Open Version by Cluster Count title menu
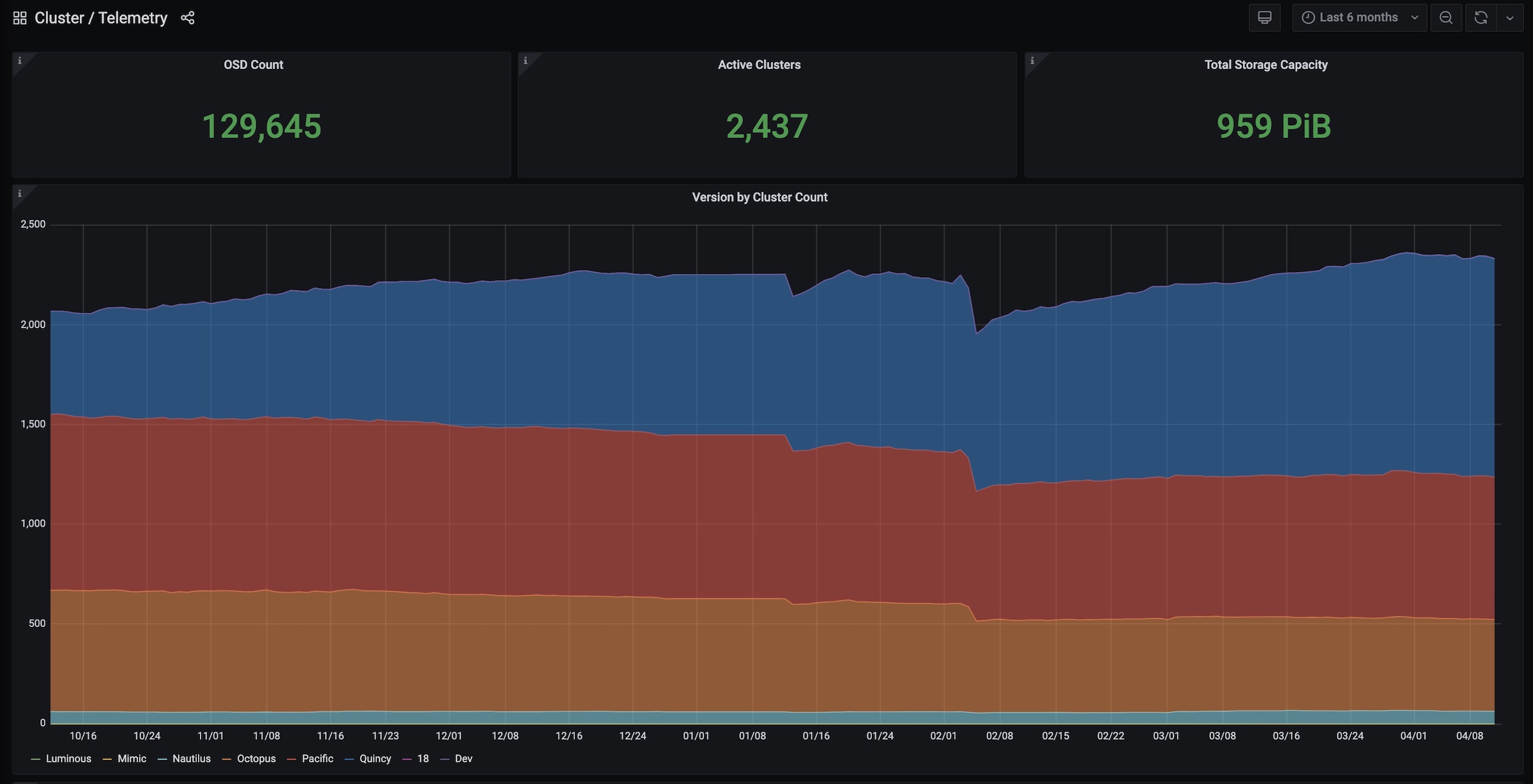The width and height of the screenshot is (1533, 784). (x=759, y=197)
